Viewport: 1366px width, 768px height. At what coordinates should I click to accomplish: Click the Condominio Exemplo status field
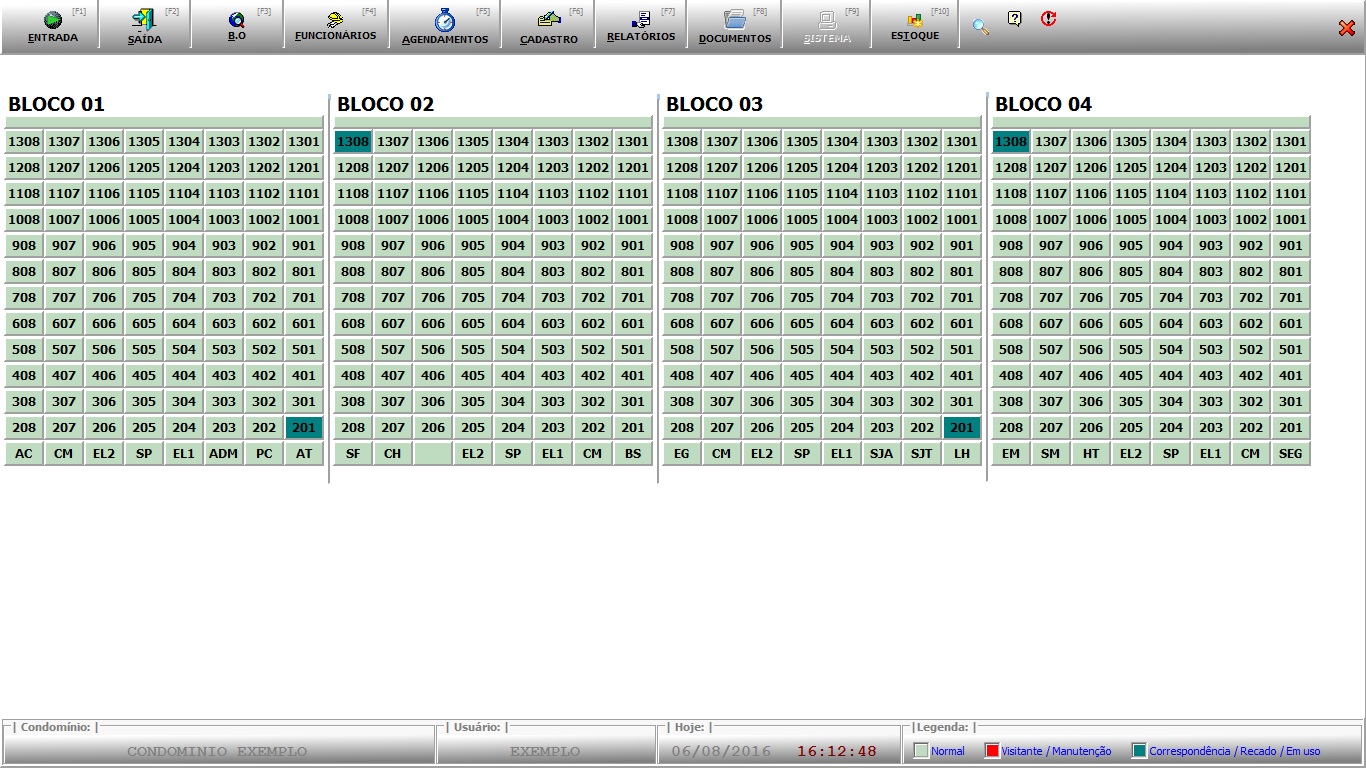coord(217,751)
